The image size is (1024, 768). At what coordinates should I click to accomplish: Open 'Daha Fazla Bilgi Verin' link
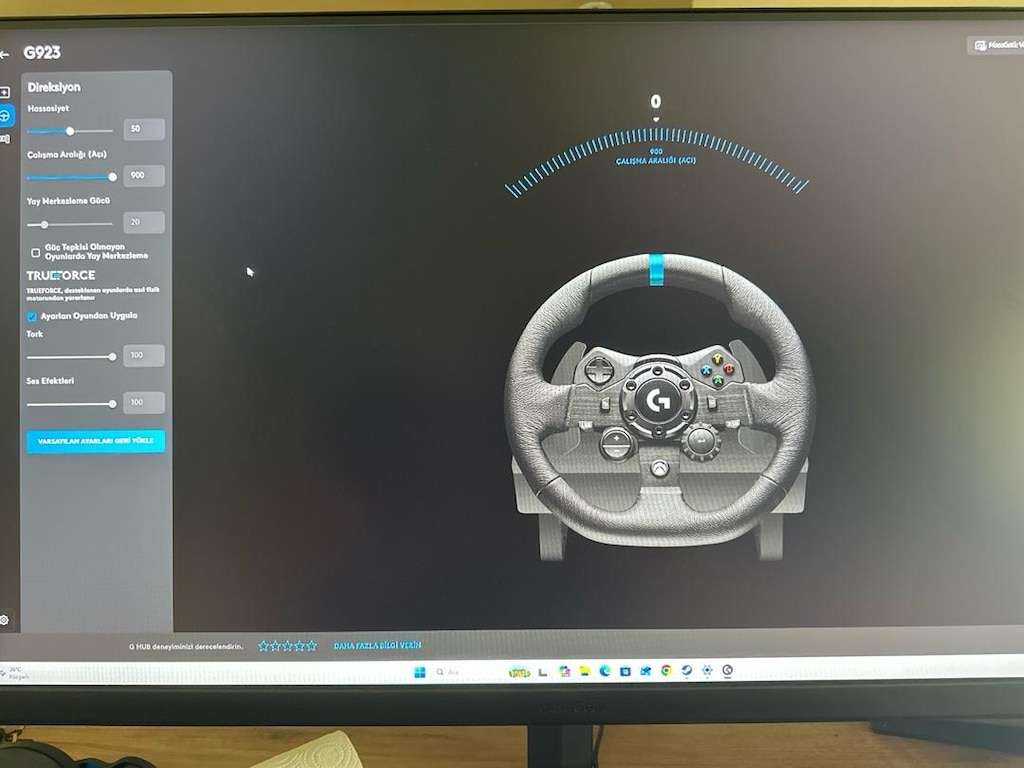pyautogui.click(x=377, y=645)
